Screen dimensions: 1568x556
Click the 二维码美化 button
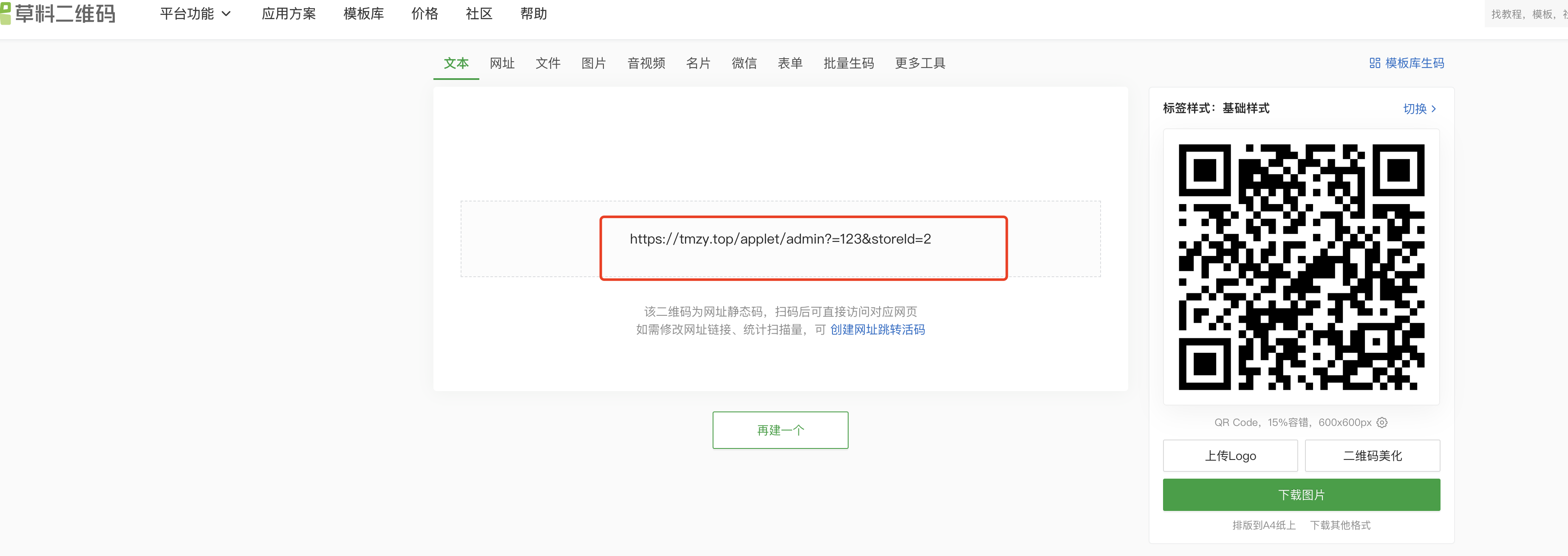1372,456
